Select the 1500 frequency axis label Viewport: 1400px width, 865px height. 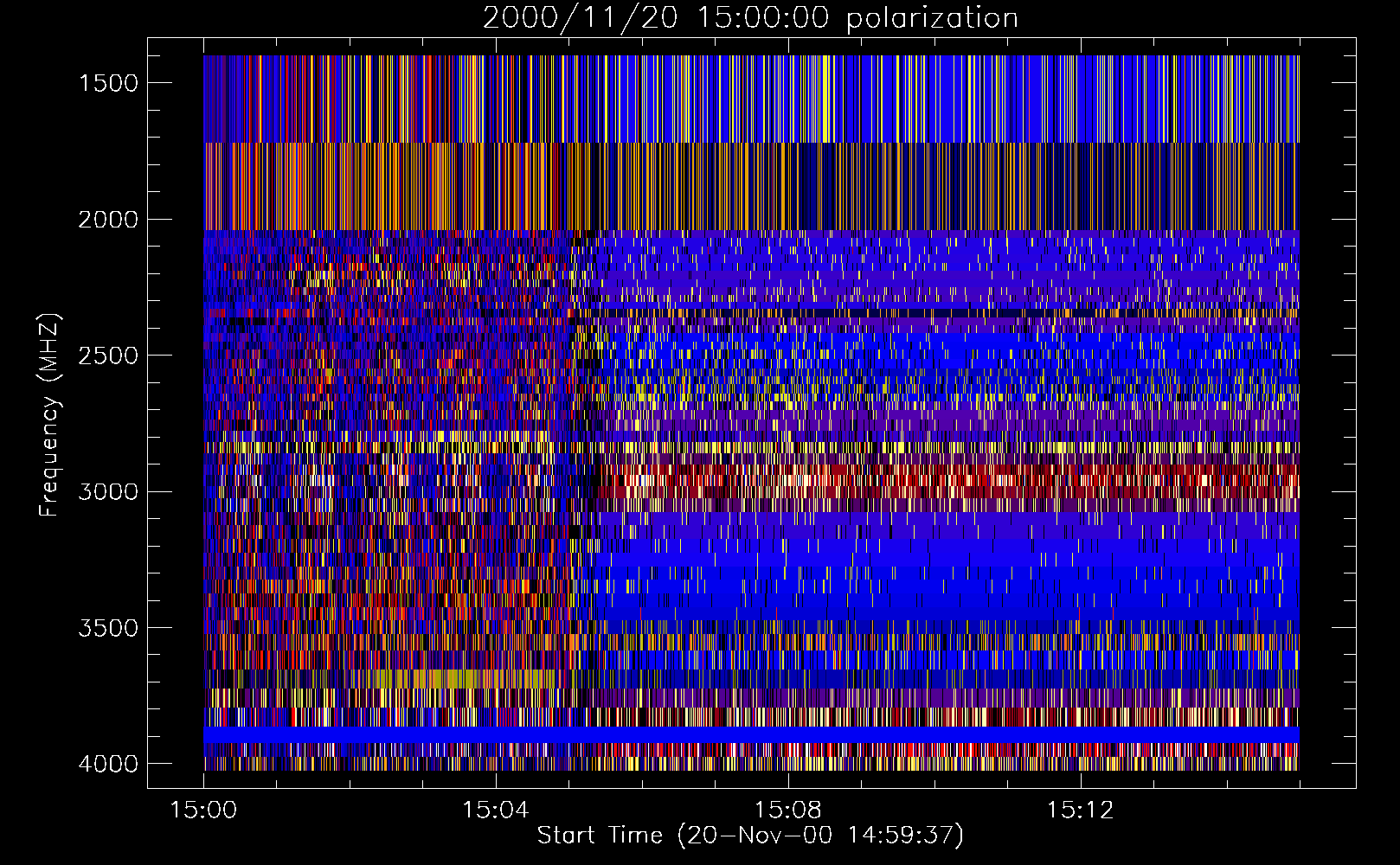[x=108, y=83]
